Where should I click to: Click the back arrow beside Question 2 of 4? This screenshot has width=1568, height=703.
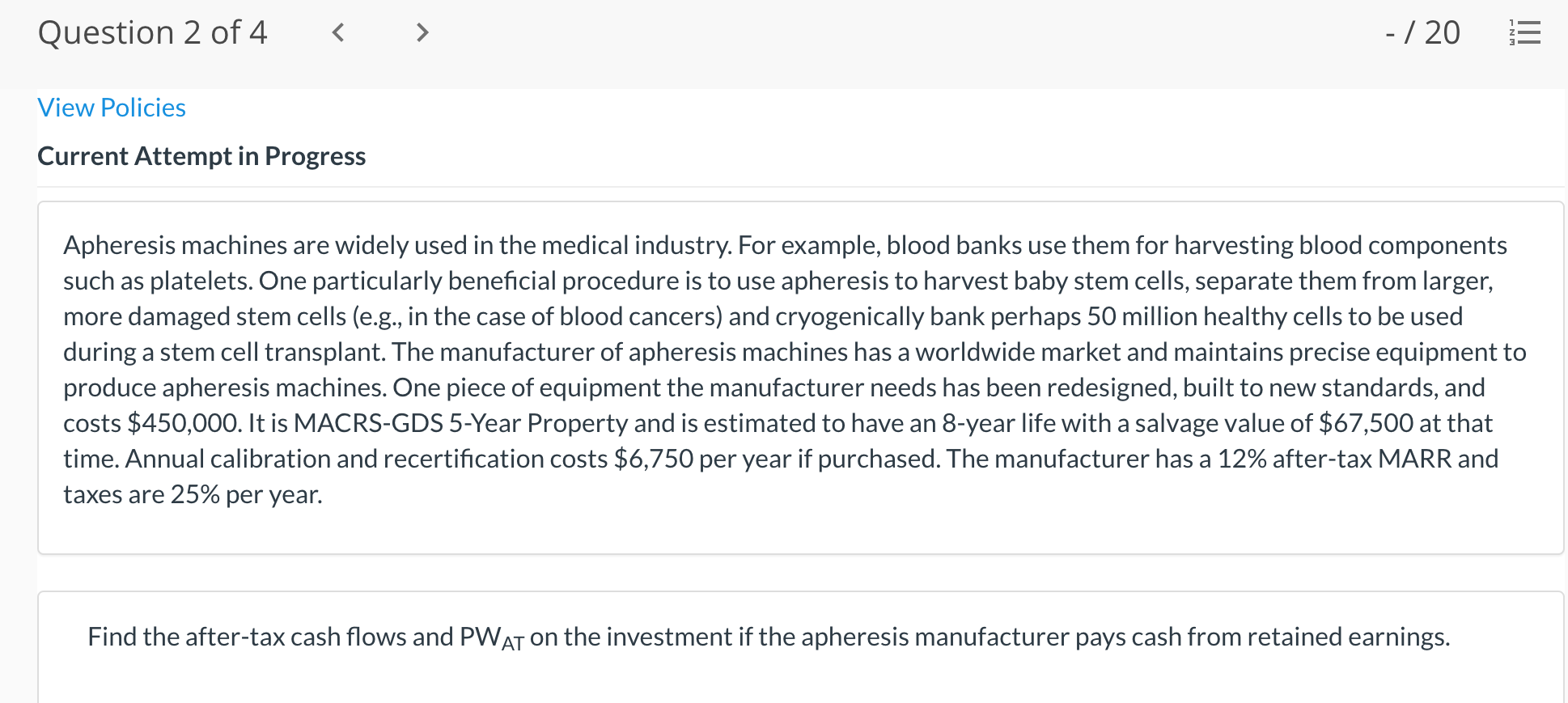339,32
